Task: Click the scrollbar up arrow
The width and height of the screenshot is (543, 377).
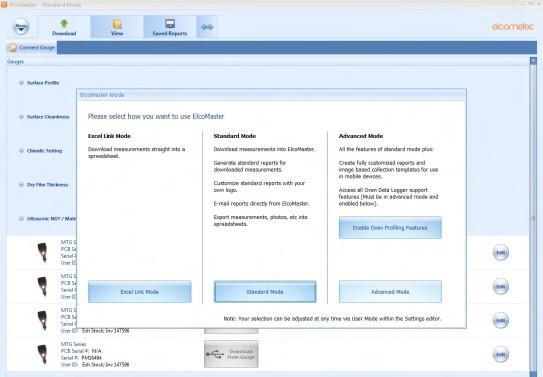Action: (x=533, y=61)
